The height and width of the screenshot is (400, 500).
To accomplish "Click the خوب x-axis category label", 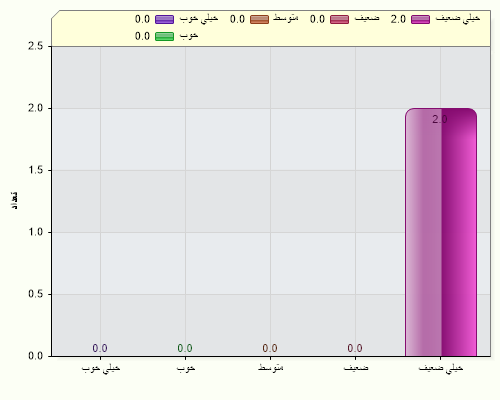I will (186, 368).
